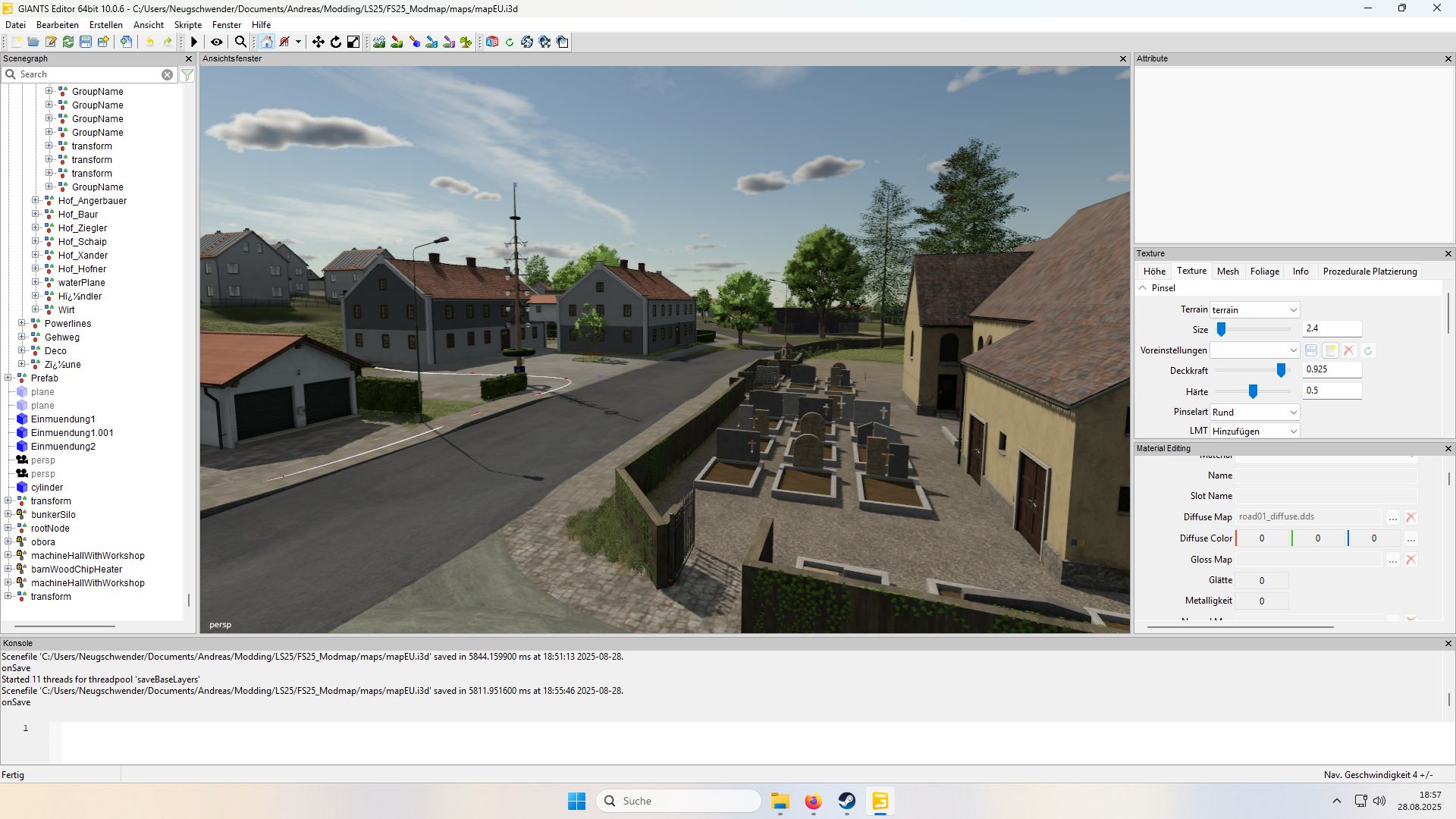Screen dimensions: 1456x819
Task: Open the Datei menu
Action: pyautogui.click(x=15, y=25)
